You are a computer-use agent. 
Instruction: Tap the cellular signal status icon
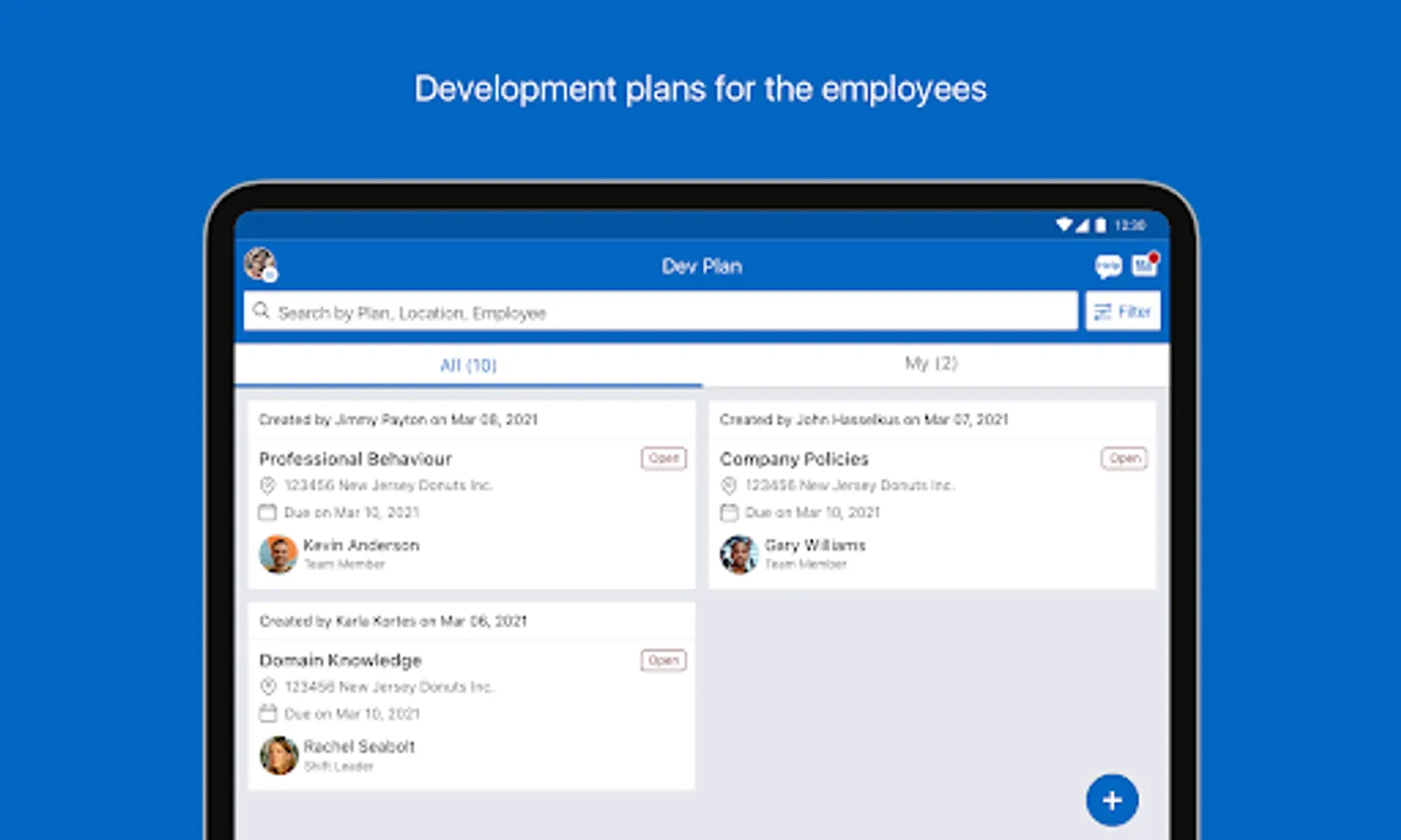point(1082,225)
